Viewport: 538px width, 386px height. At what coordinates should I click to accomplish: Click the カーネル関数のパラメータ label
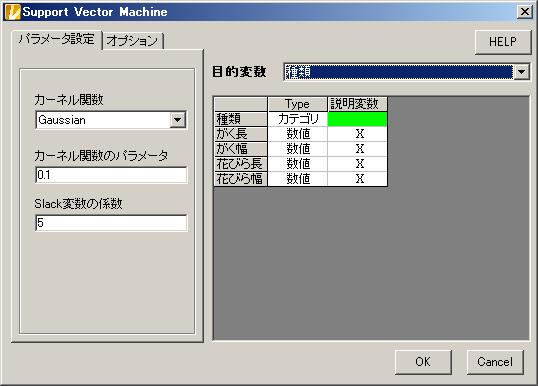pos(101,156)
